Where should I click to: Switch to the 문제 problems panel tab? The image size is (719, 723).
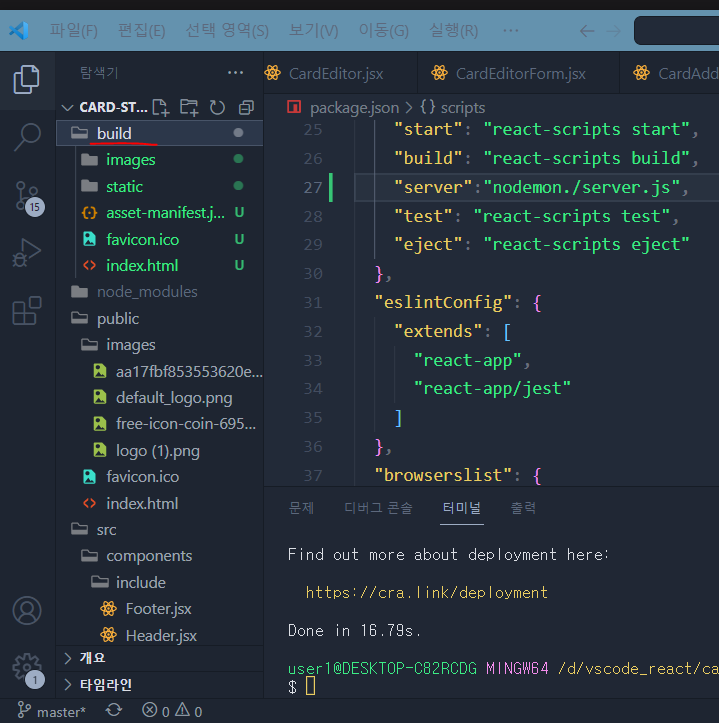(301, 508)
